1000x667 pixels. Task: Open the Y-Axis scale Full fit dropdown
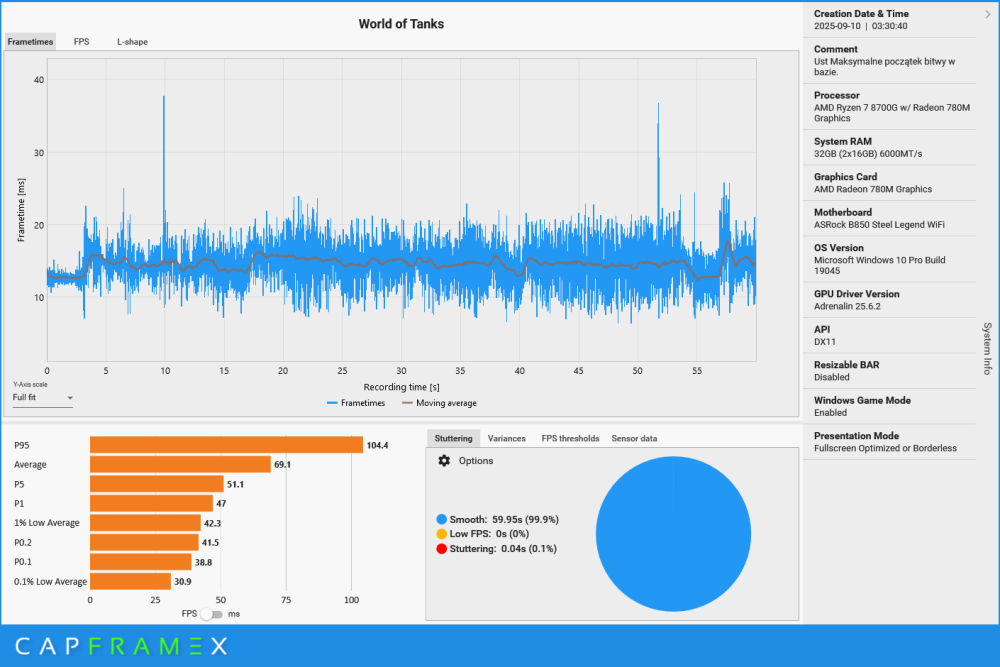coord(43,398)
